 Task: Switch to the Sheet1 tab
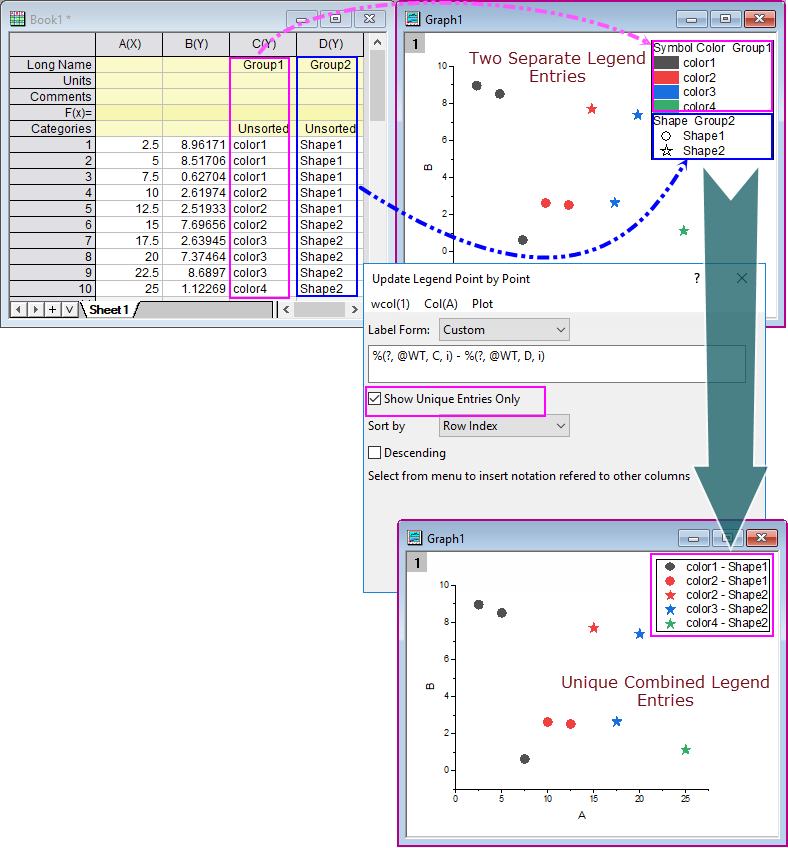tap(109, 310)
